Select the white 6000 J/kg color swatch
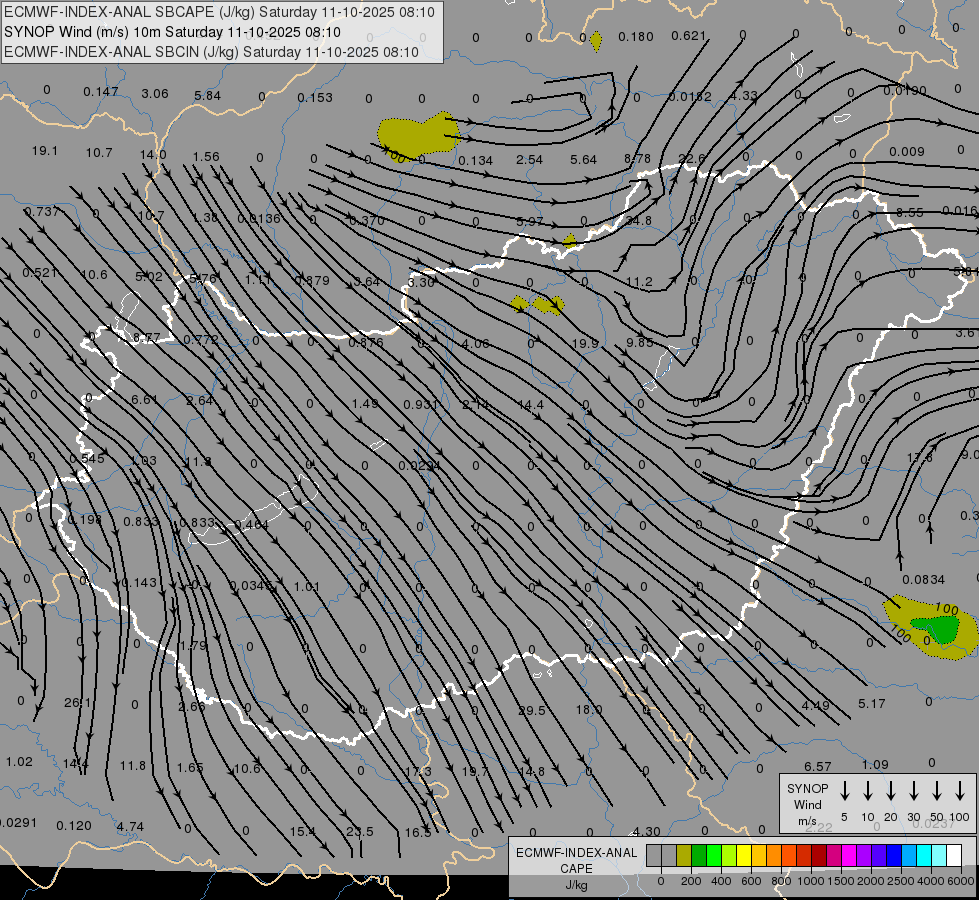The image size is (979, 900). 954,855
